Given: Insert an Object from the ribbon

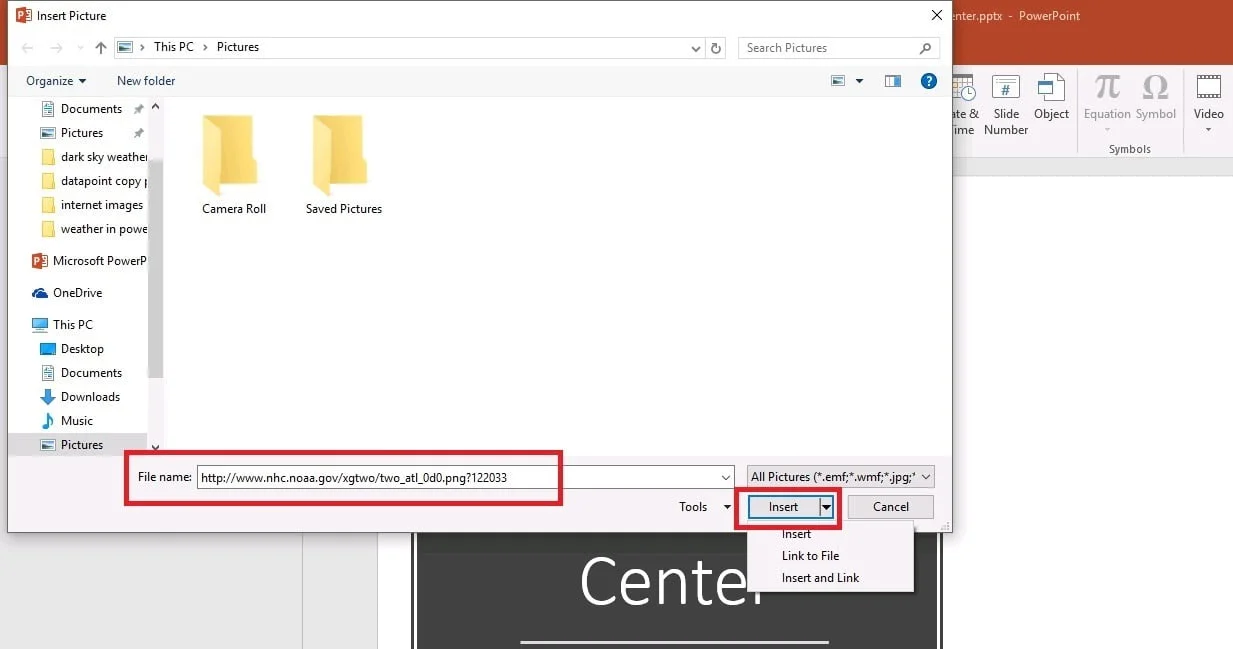Looking at the screenshot, I should coord(1051,100).
